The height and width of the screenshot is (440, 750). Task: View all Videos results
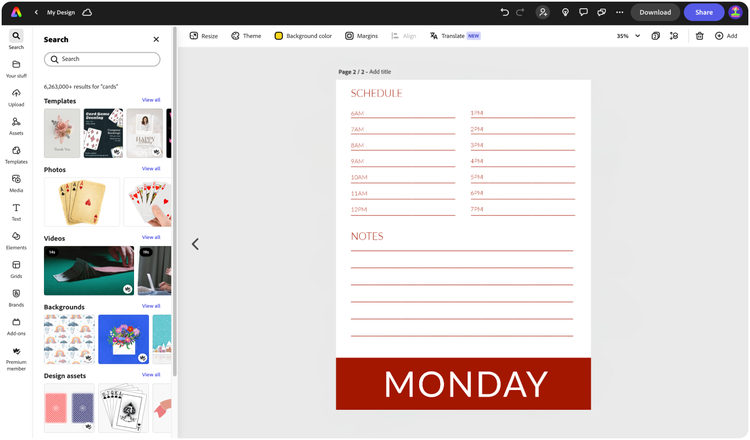coord(151,237)
